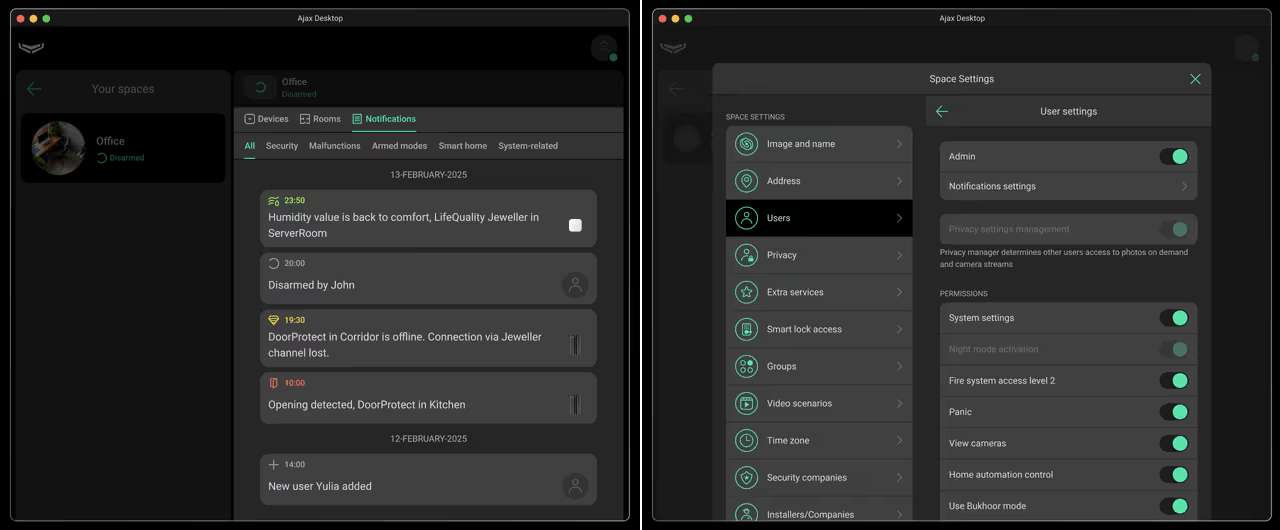Viewport: 1280px width, 530px height.
Task: Expand the Users settings chevron
Action: 899,218
